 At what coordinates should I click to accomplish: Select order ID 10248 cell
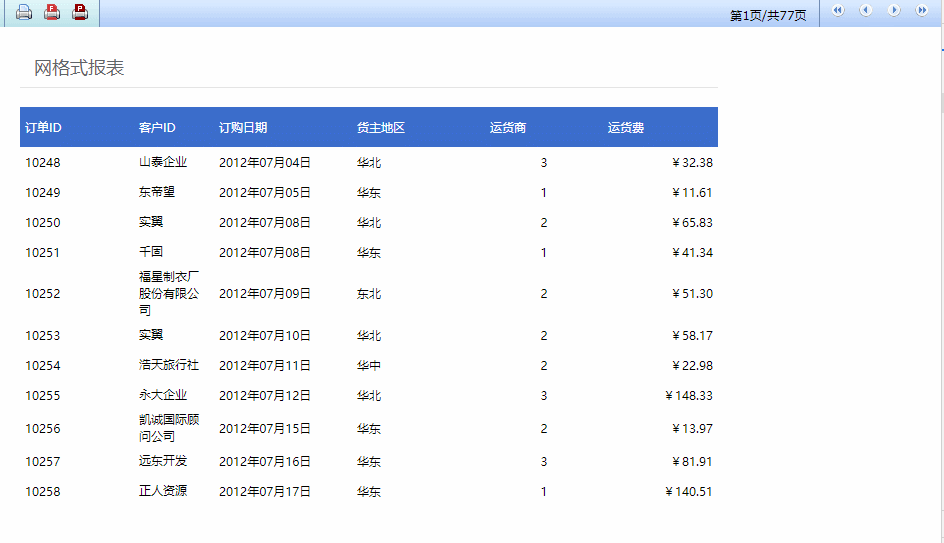pos(43,163)
